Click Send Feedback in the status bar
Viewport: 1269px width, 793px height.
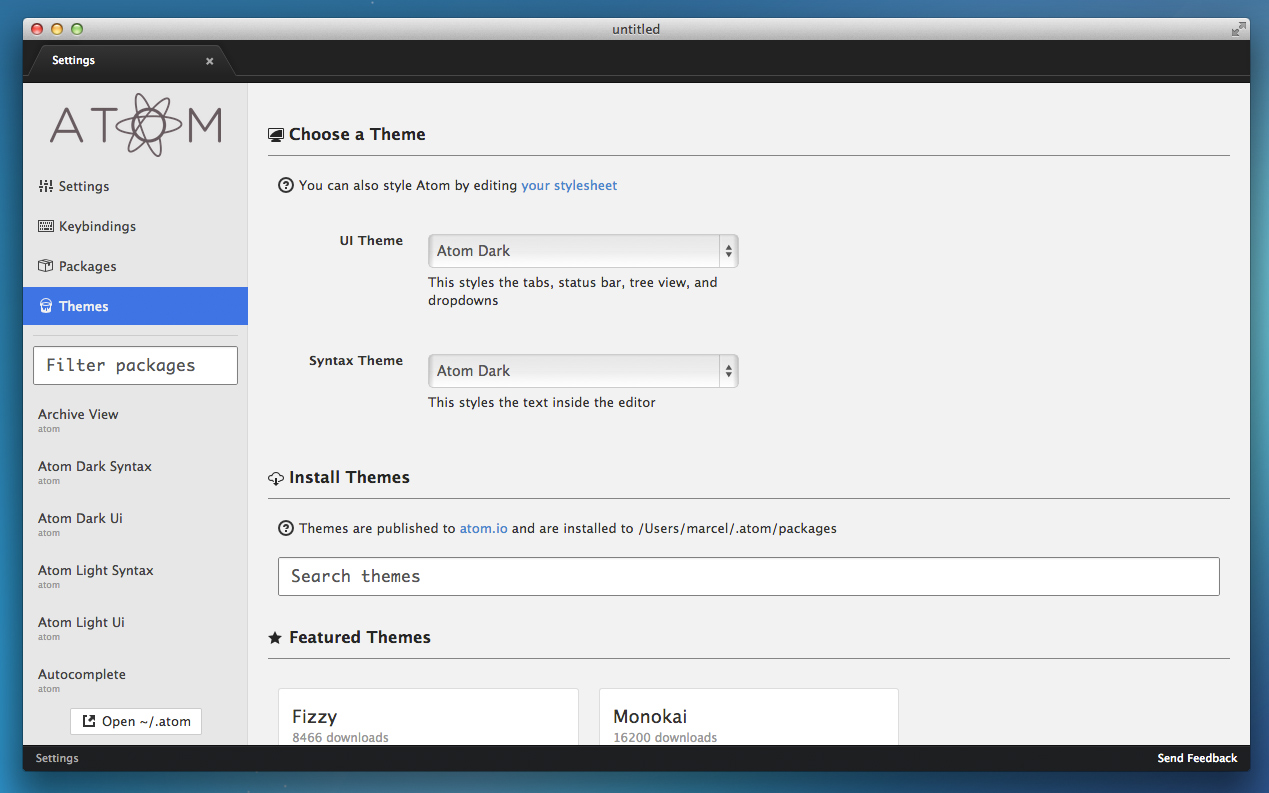(x=1197, y=758)
